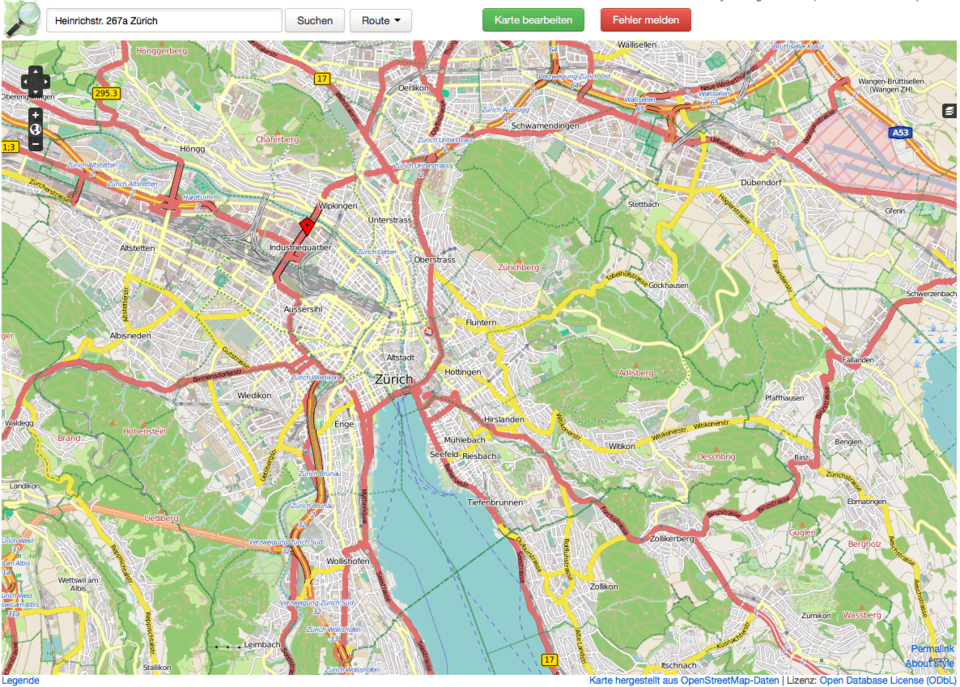Viewport: 960px width, 687px height.
Task: Click the globe zoom-to-world icon
Action: click(35, 129)
